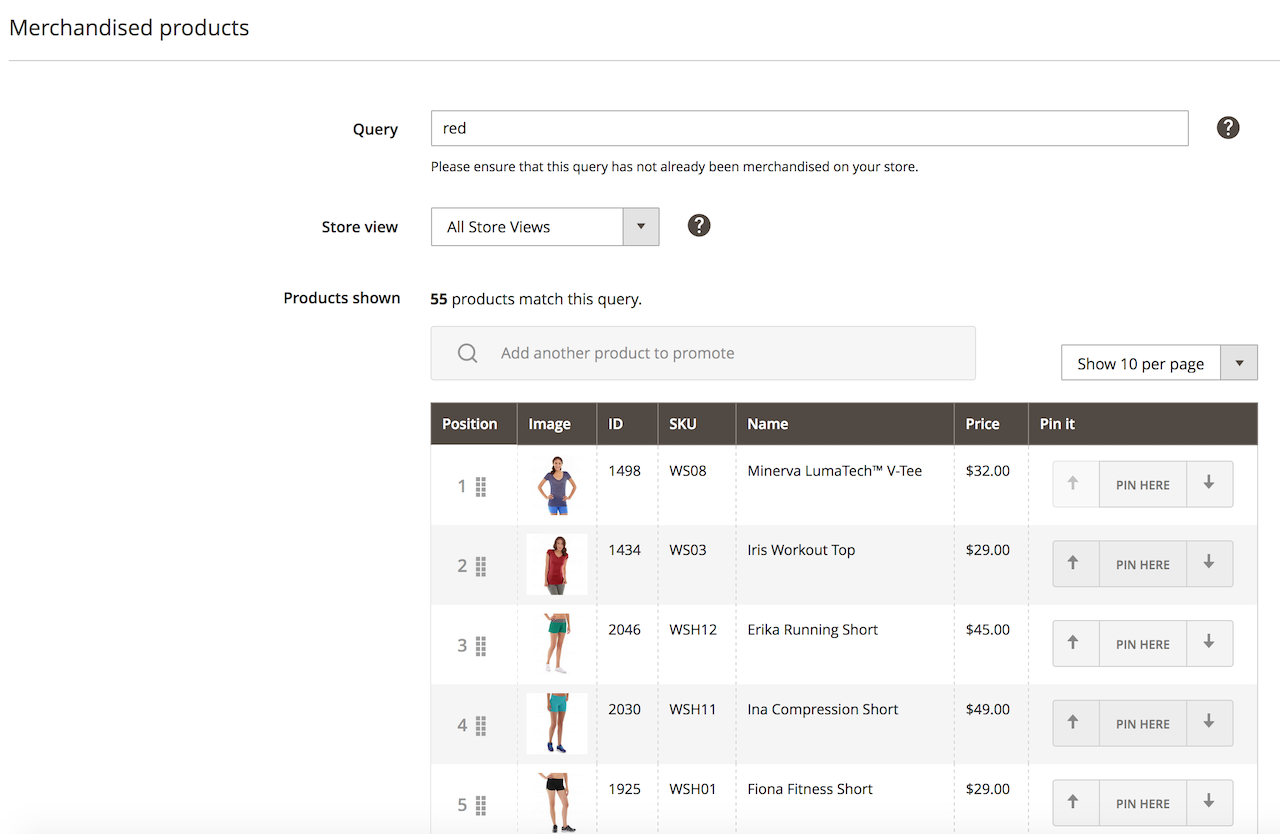
Task: Click PIN HERE for Erika Running Short
Action: (x=1142, y=643)
